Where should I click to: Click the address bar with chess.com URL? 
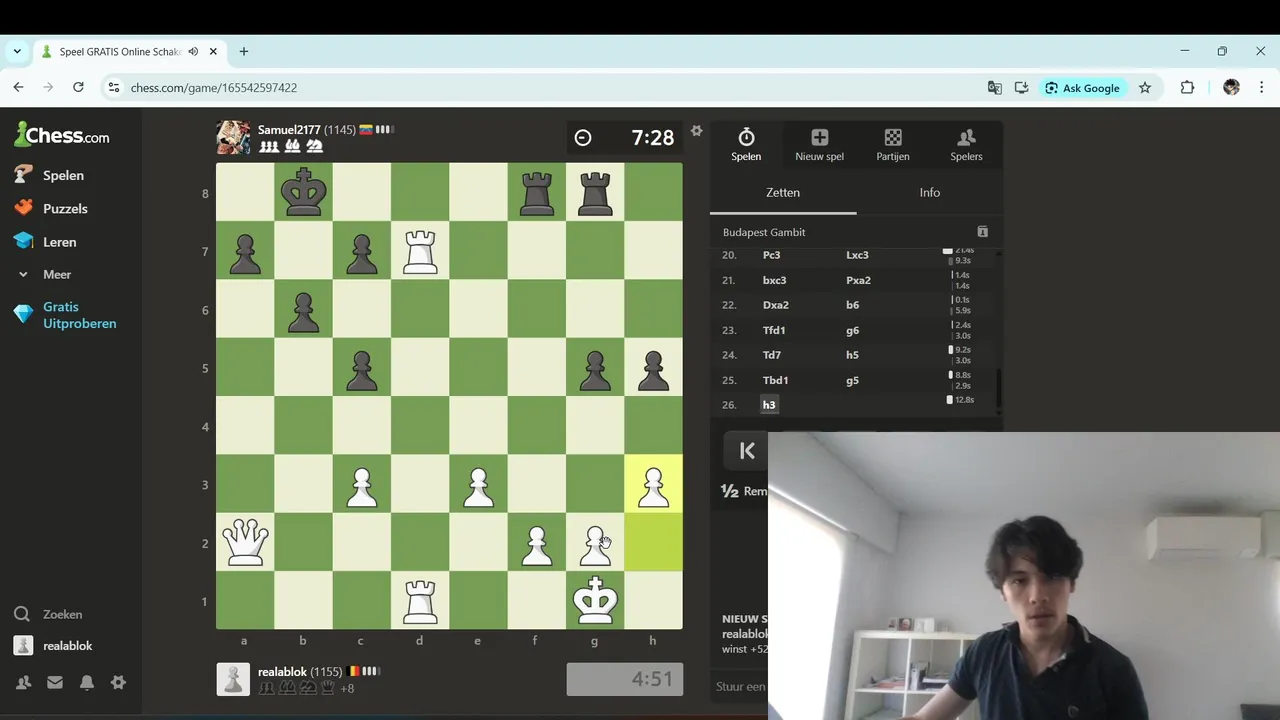coord(540,88)
